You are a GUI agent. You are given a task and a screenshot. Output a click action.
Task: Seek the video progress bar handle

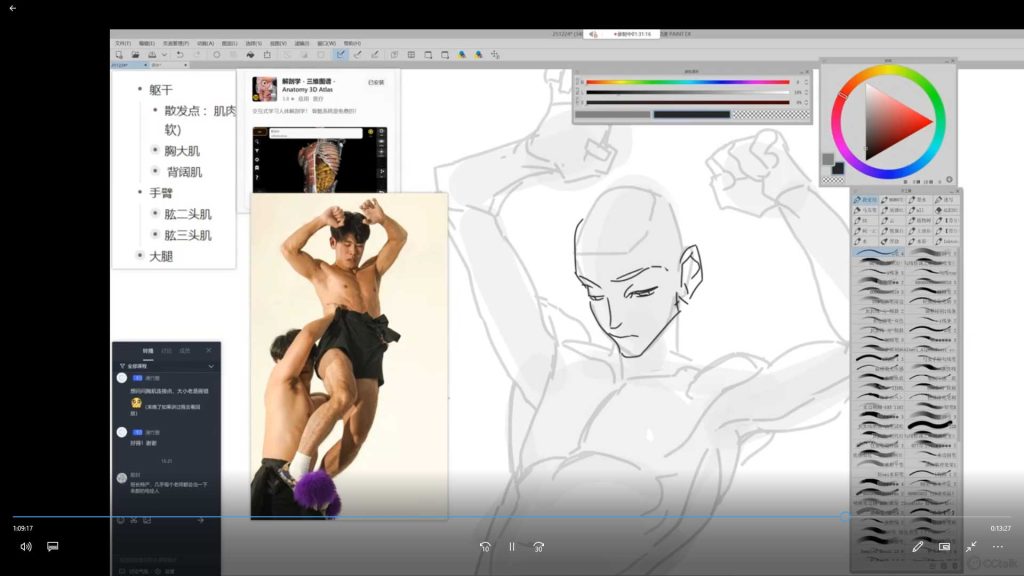(x=845, y=517)
